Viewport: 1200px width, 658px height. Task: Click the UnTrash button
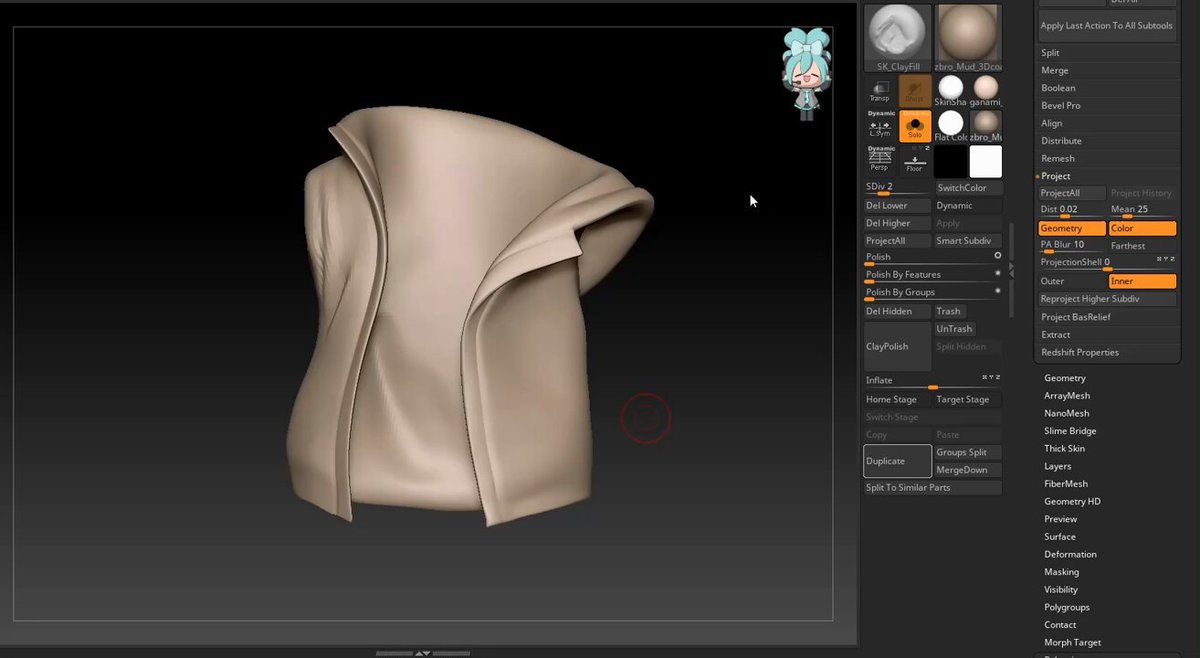tap(954, 329)
